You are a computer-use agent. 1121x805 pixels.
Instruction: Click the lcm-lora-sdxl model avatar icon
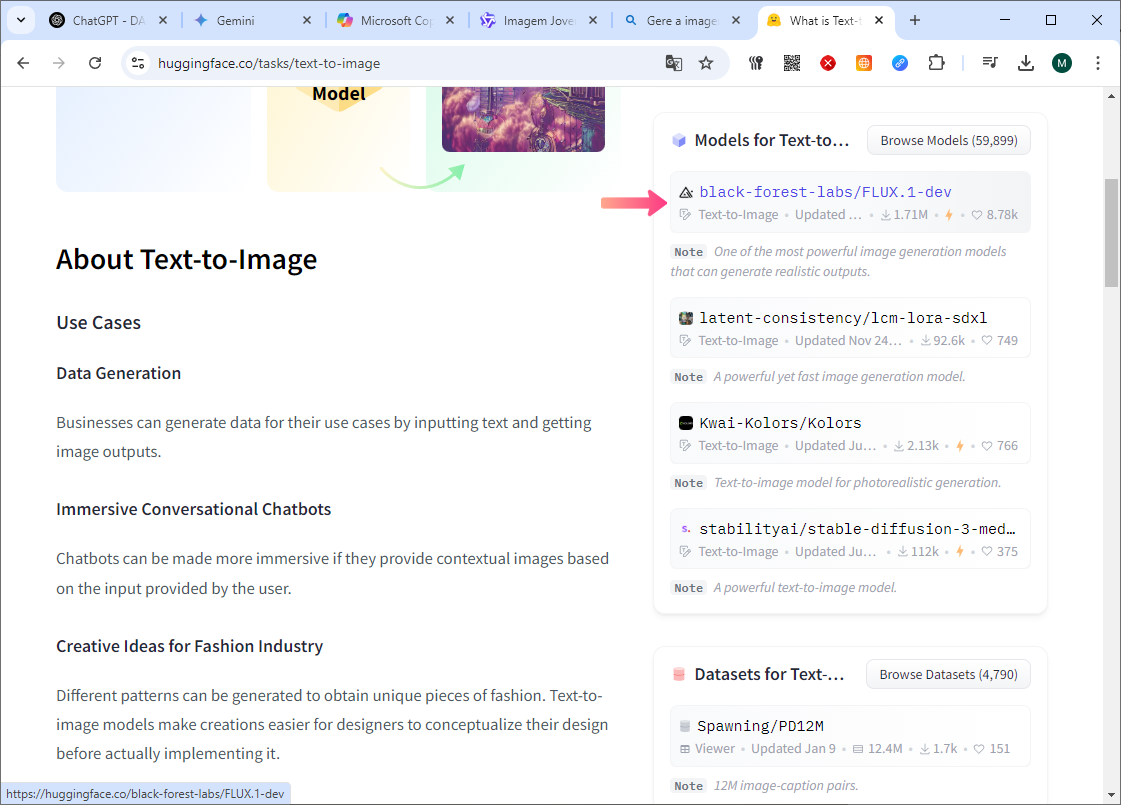tap(686, 318)
